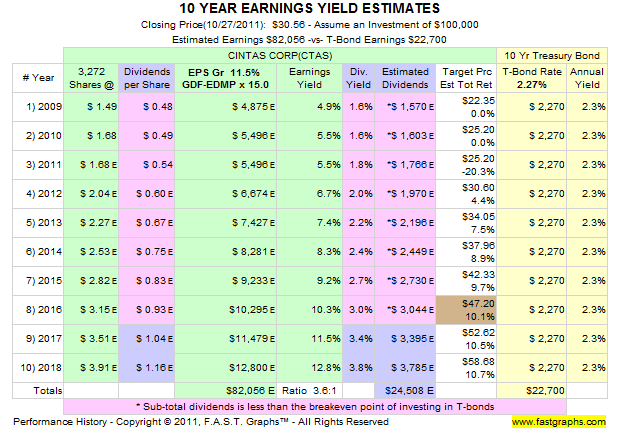Viewport: 623px width, 439px height.
Task: Click the 'Target Prc Est Tot Ret' header
Action: coord(466,78)
